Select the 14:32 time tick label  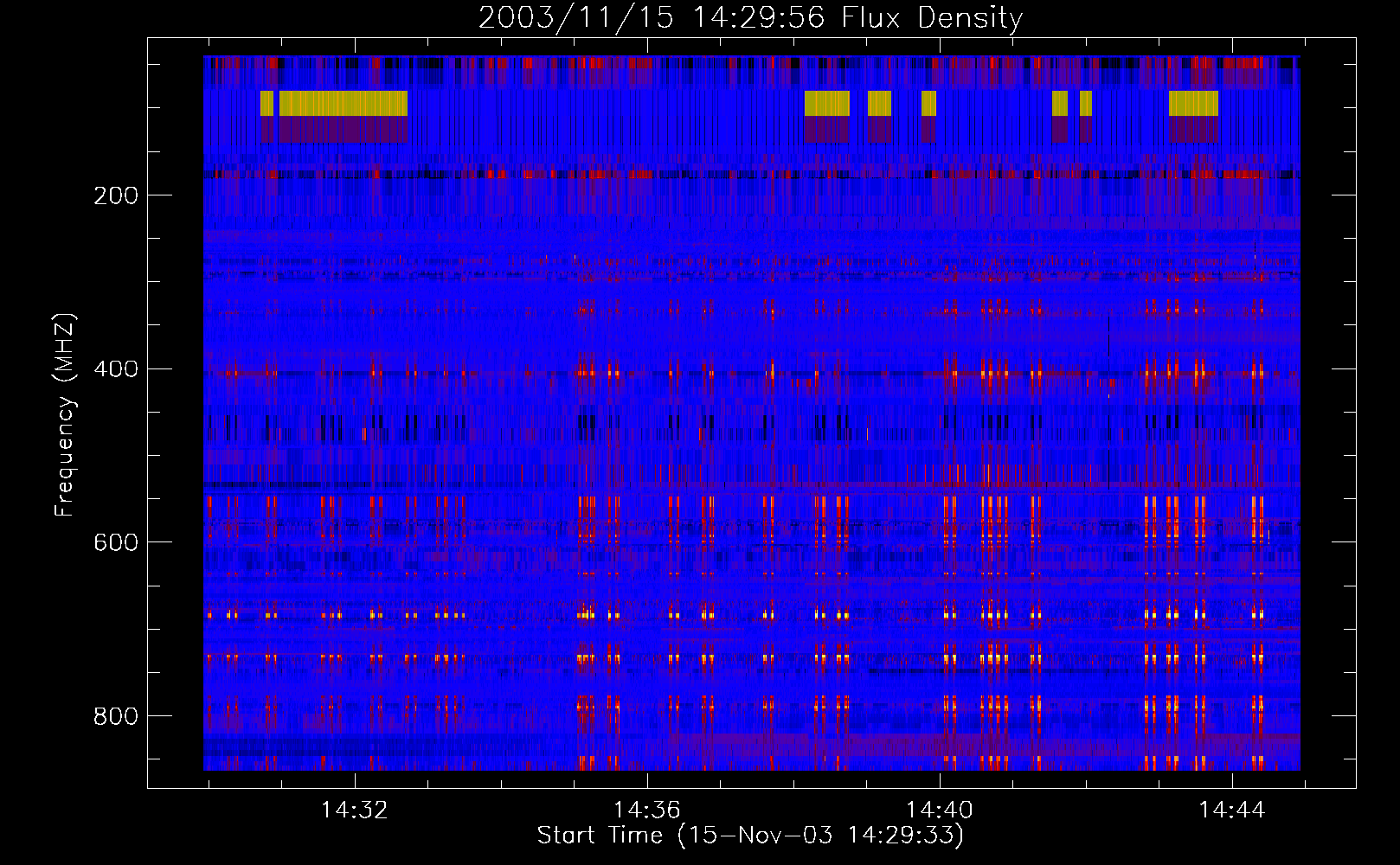tap(355, 811)
